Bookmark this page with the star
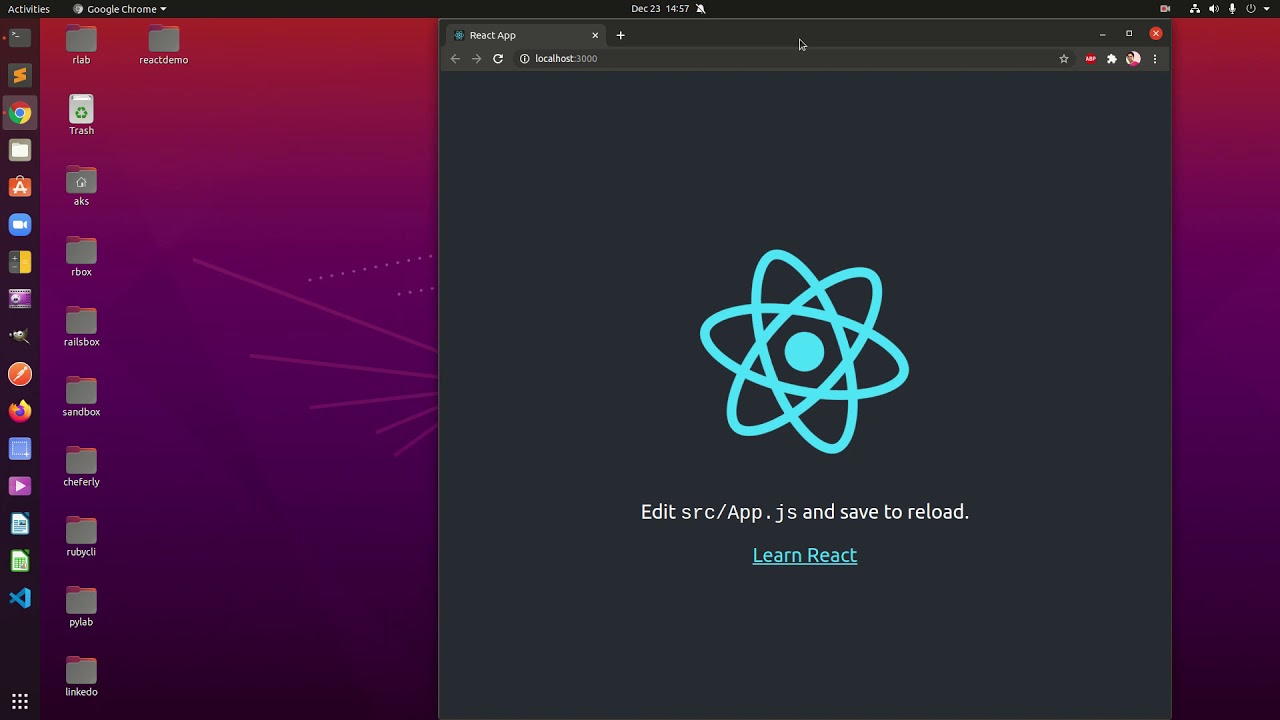This screenshot has height=720, width=1280. pyautogui.click(x=1064, y=59)
